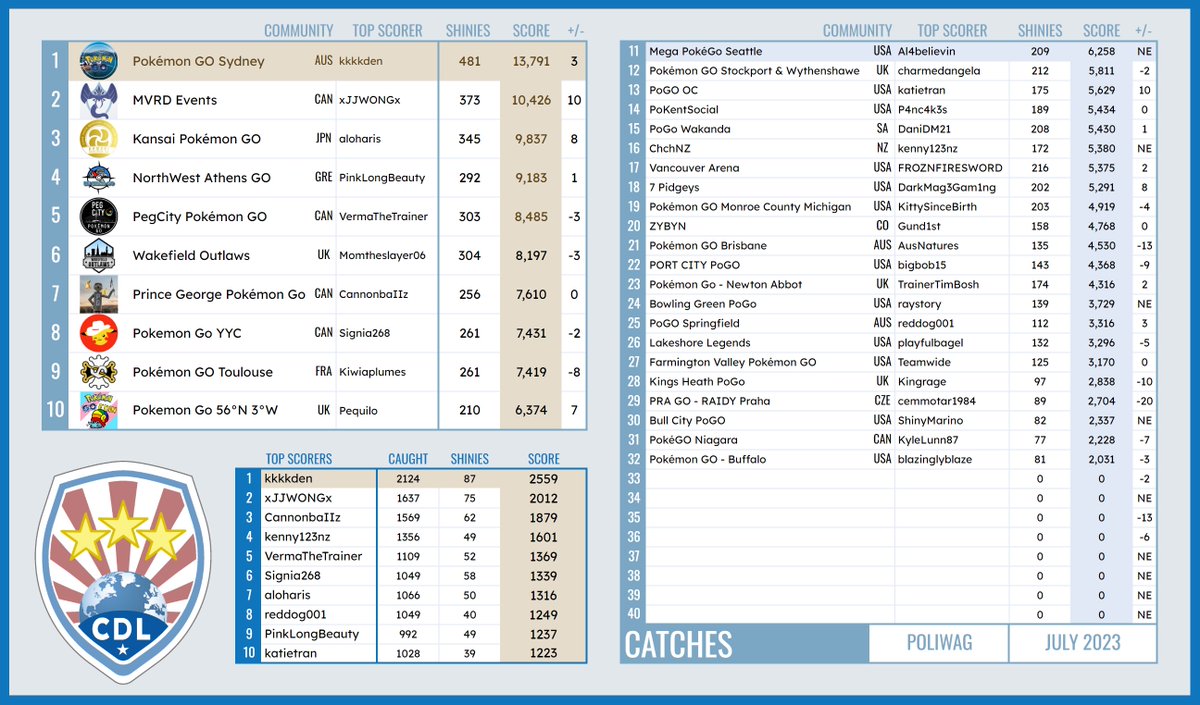Select the Pokémon GO Toulouse name
The height and width of the screenshot is (705, 1200).
(x=202, y=372)
